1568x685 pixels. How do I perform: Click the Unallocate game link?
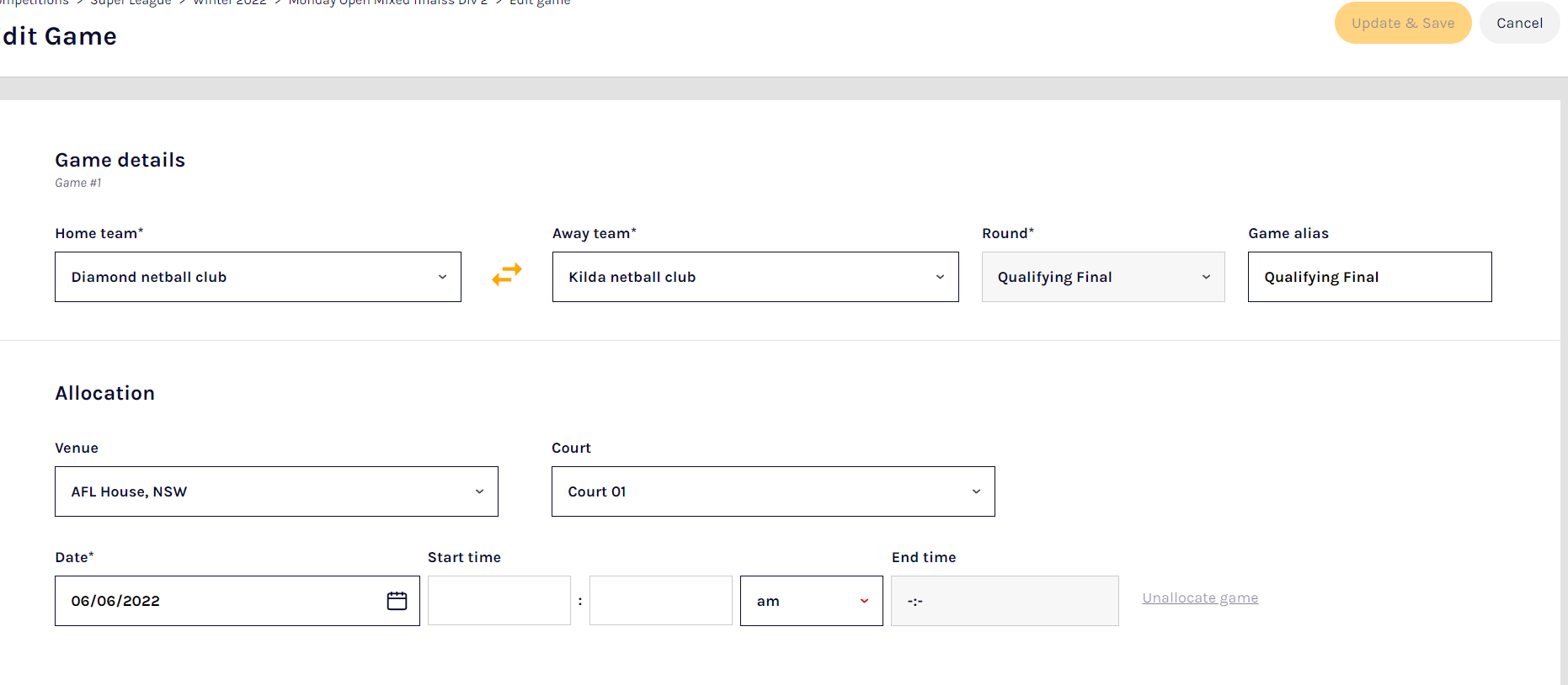click(x=1199, y=598)
